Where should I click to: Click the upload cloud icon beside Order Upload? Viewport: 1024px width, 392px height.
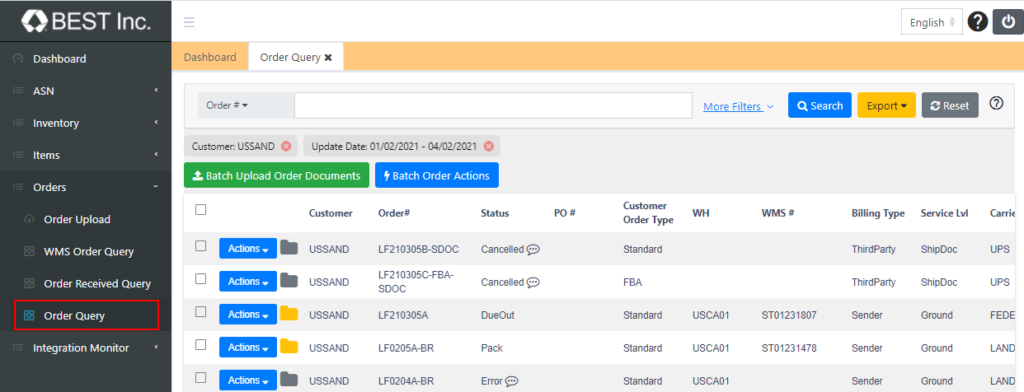pyautogui.click(x=29, y=220)
